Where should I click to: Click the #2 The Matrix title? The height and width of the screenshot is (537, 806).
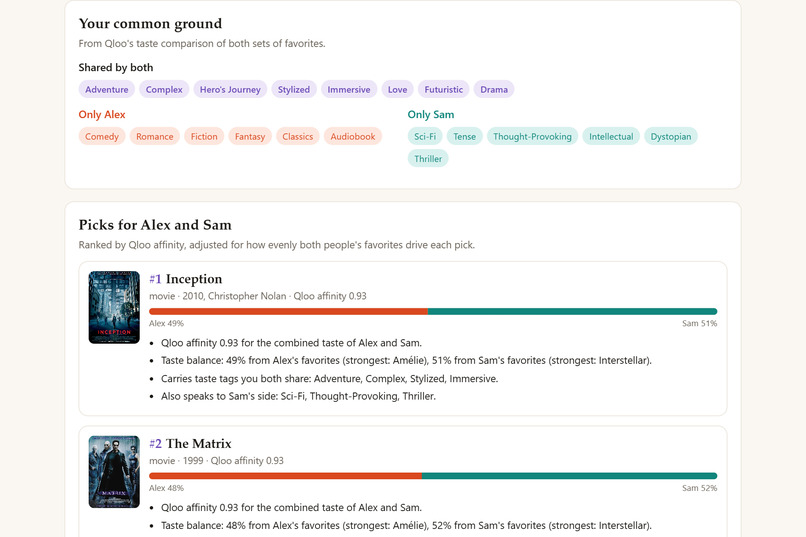190,443
